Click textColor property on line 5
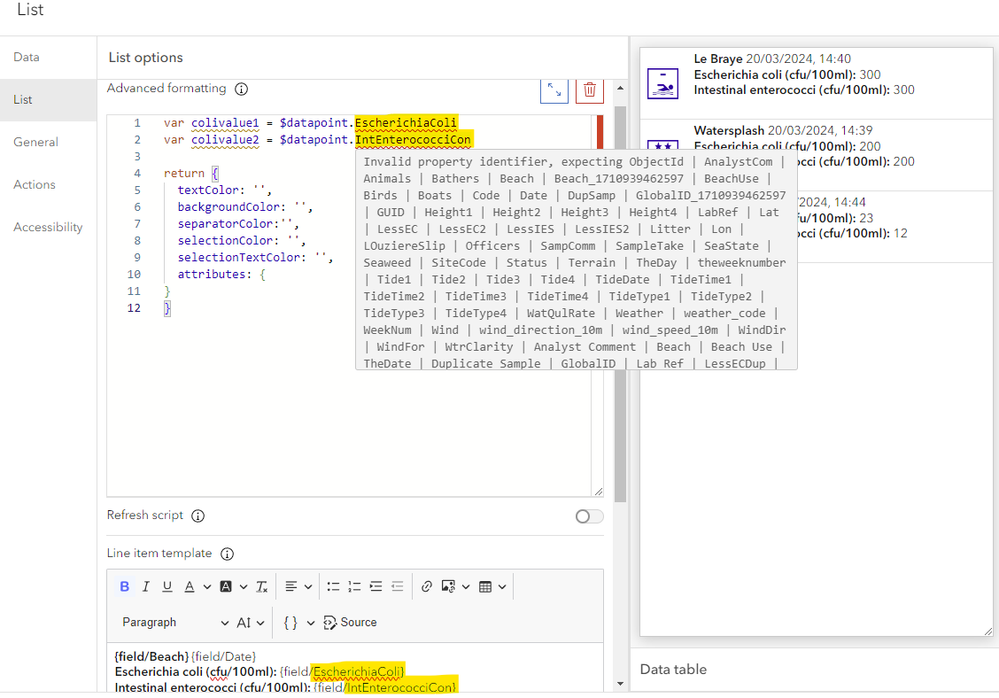This screenshot has height=698, width=999. [x=208, y=190]
